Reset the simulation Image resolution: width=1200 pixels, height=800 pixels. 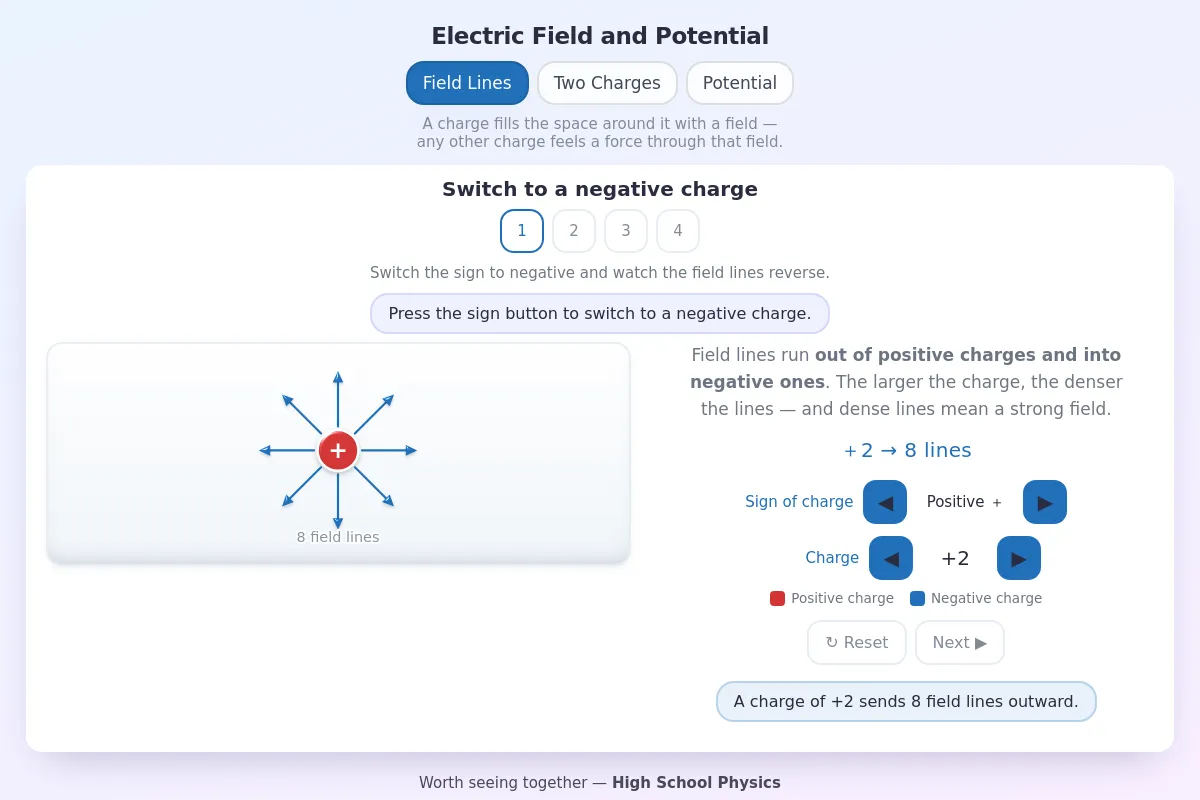857,642
